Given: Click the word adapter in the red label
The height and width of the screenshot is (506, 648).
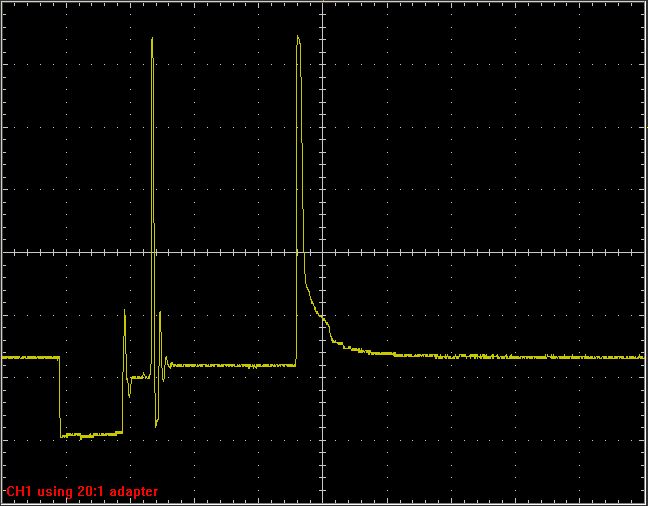Looking at the screenshot, I should pos(133,492).
